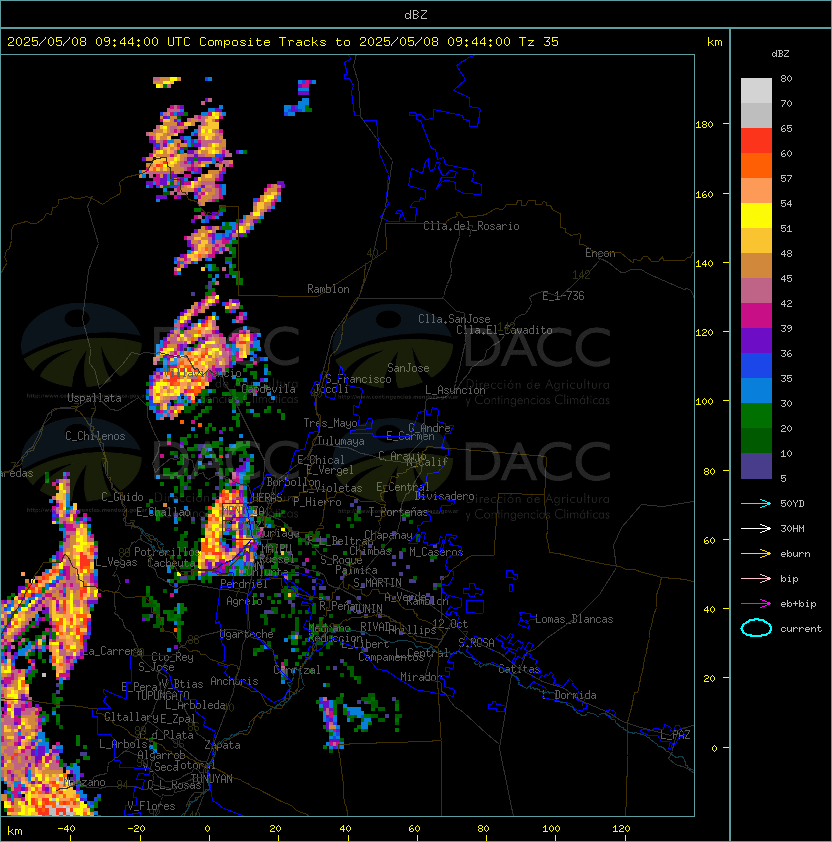This screenshot has height=842, width=832.
Task: Click the Clla.del_Rosario label
Action: [471, 226]
